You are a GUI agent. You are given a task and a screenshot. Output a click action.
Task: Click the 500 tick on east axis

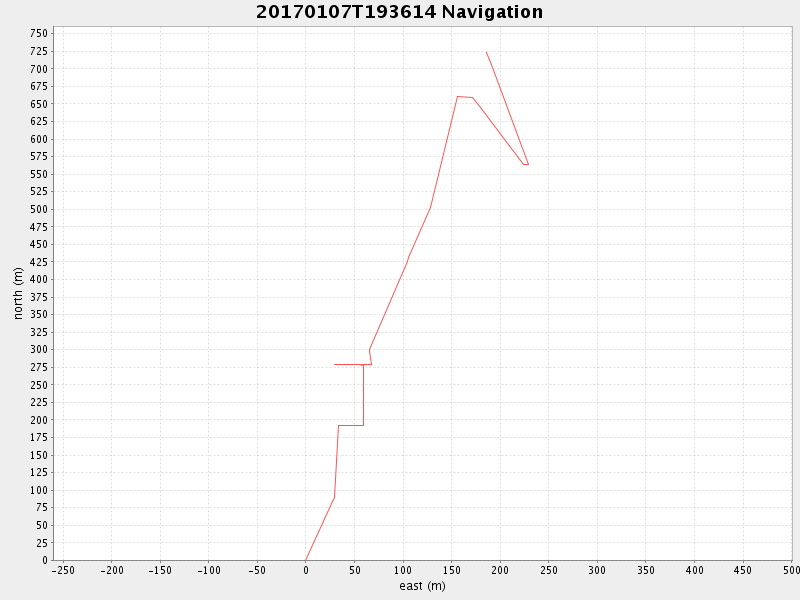coord(790,570)
